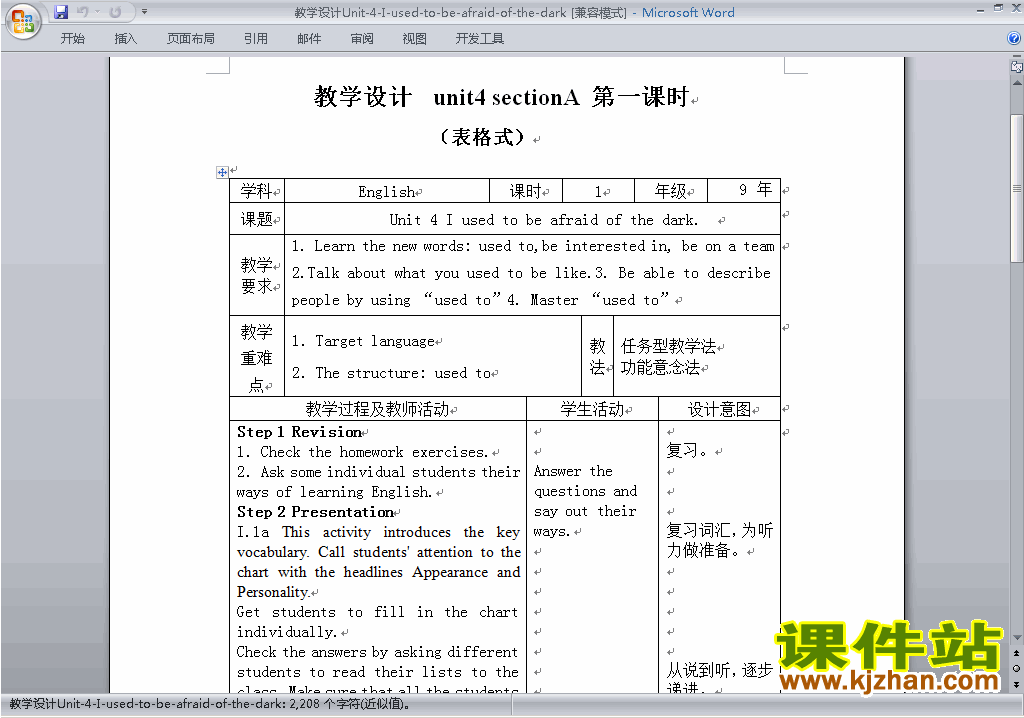The height and width of the screenshot is (718, 1024).
Task: Click the 9 年 table cell
Action: pyautogui.click(x=744, y=190)
